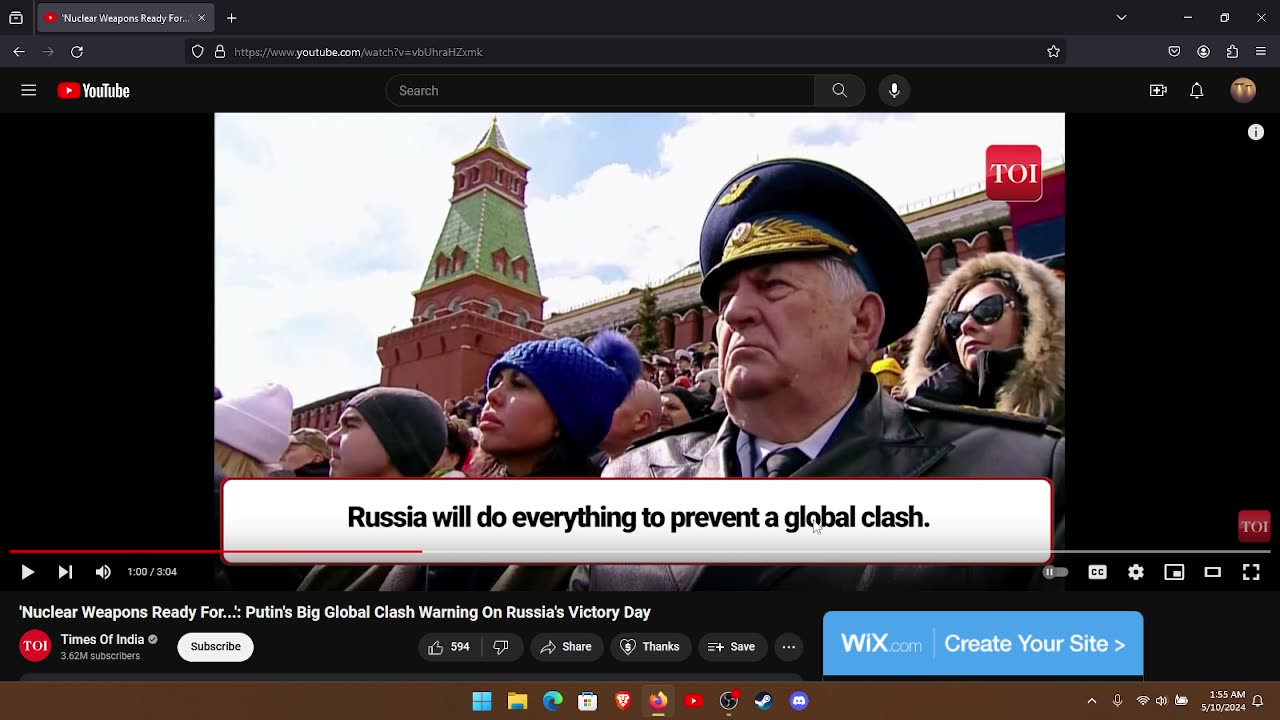Click the search magnifier button

(839, 91)
